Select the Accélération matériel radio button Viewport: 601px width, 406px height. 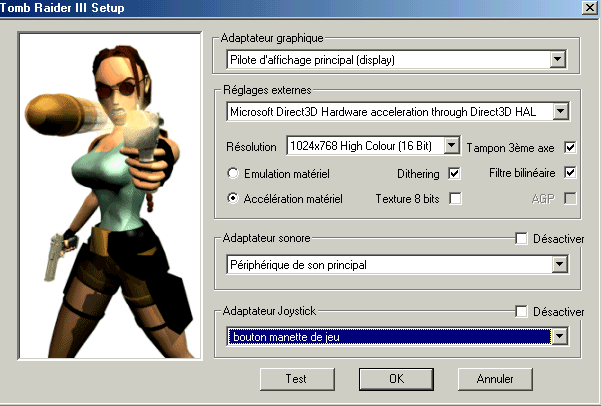tap(233, 199)
